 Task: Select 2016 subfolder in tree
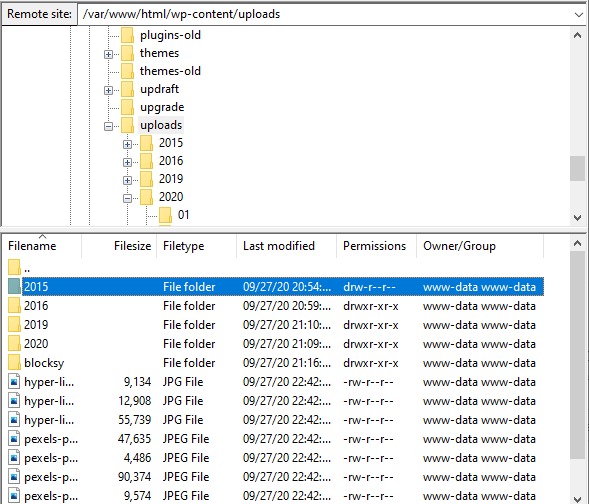pos(171,161)
